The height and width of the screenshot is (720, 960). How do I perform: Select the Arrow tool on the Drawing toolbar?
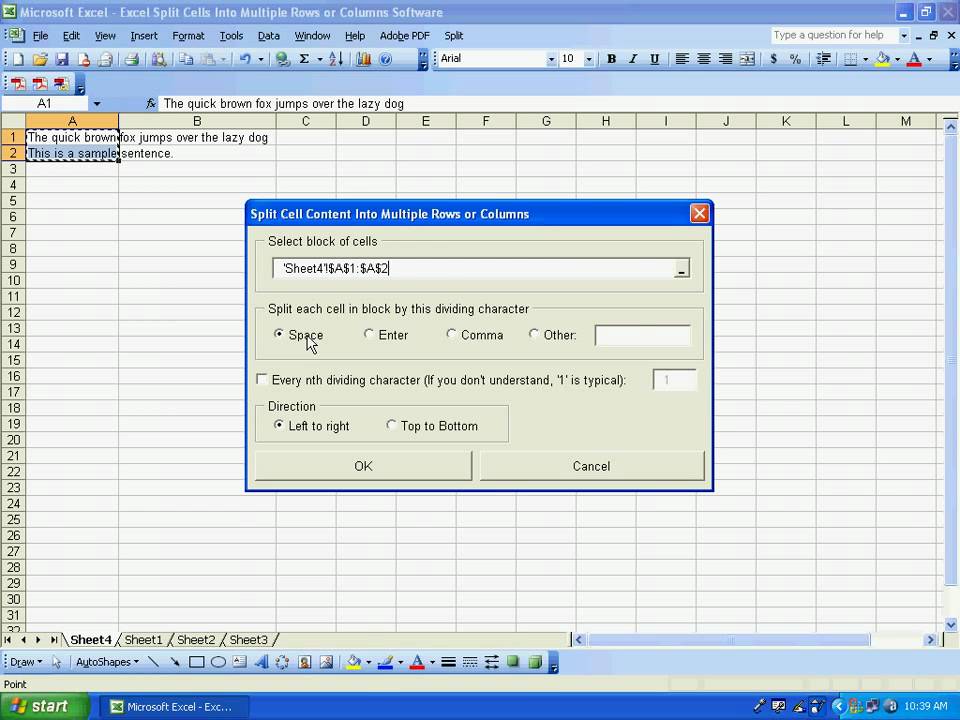pyautogui.click(x=174, y=662)
